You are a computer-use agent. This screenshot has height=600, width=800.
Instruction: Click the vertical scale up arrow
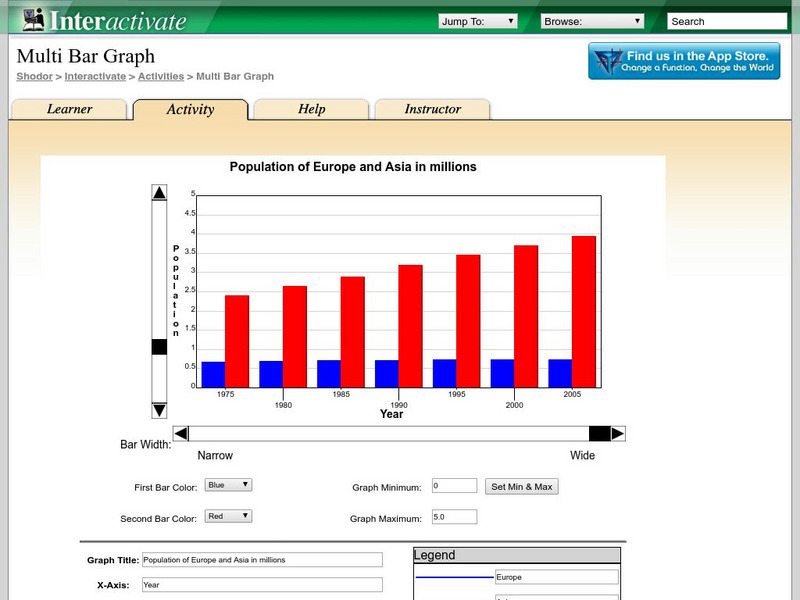159,193
